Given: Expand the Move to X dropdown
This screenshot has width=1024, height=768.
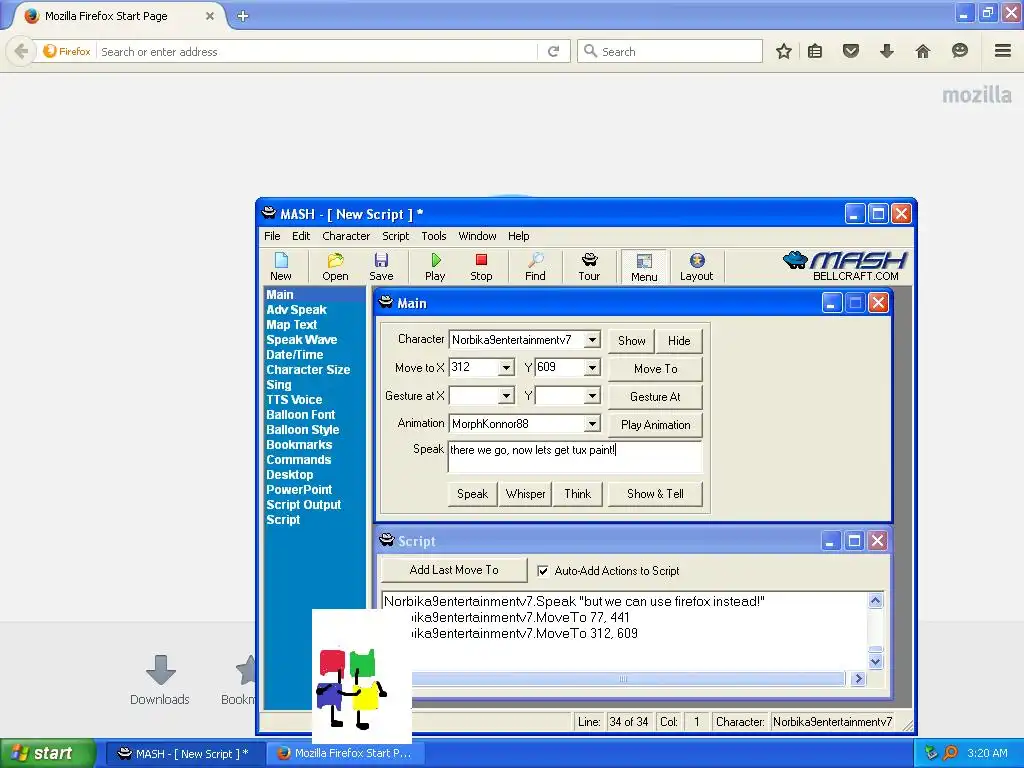Looking at the screenshot, I should pos(506,368).
